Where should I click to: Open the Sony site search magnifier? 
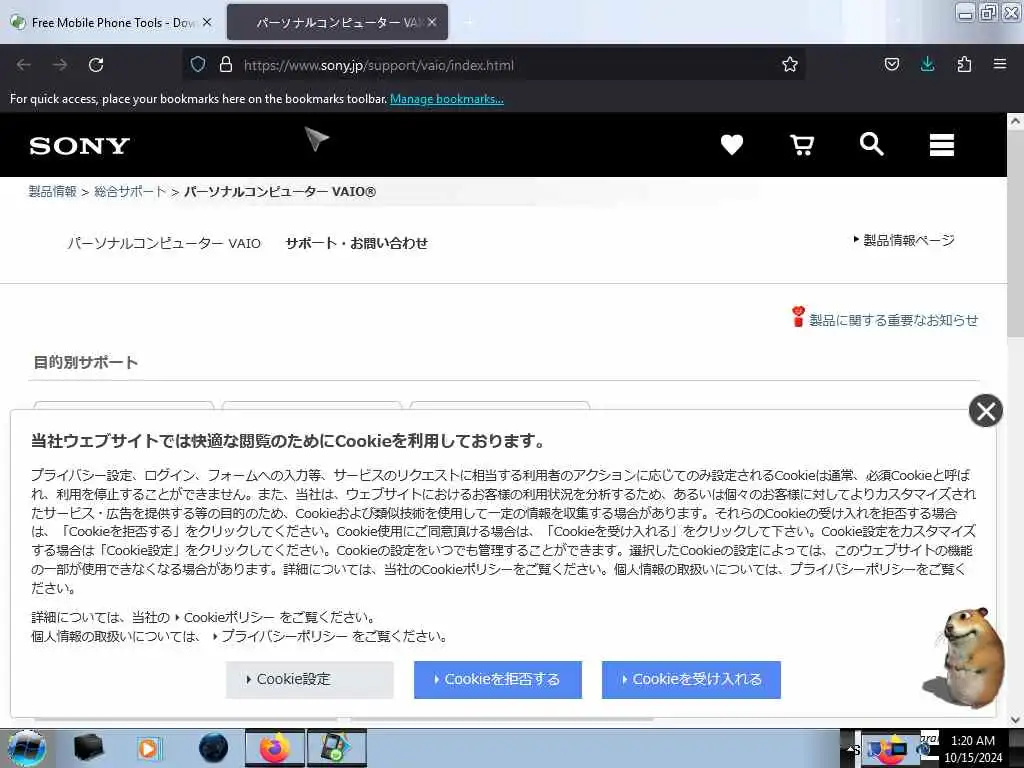pos(872,144)
